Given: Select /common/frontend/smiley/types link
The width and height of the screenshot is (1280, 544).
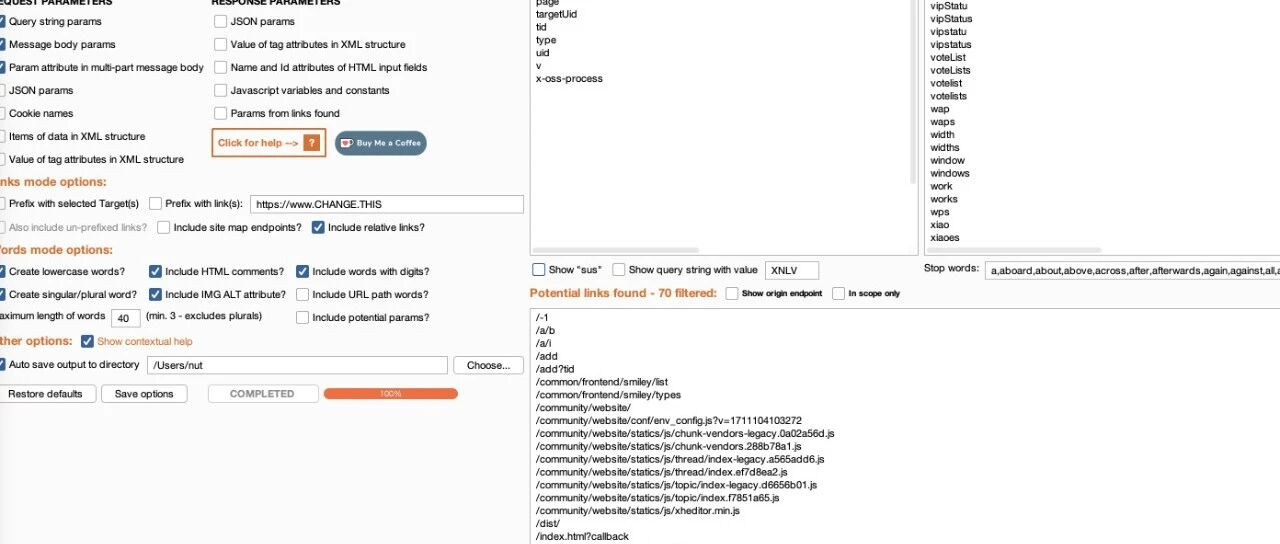Looking at the screenshot, I should [604, 395].
